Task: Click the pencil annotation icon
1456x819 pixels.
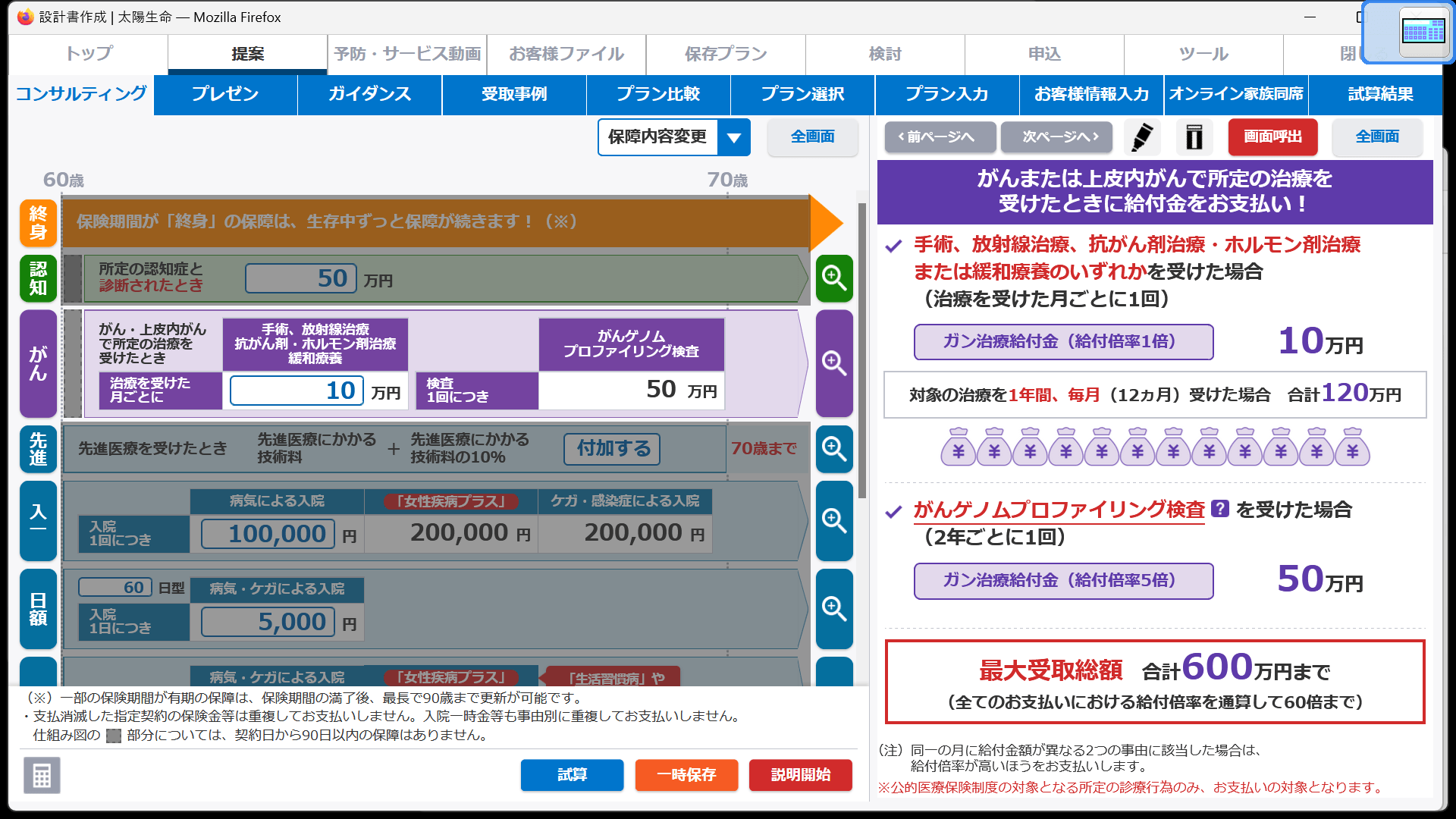Action: 1142,137
